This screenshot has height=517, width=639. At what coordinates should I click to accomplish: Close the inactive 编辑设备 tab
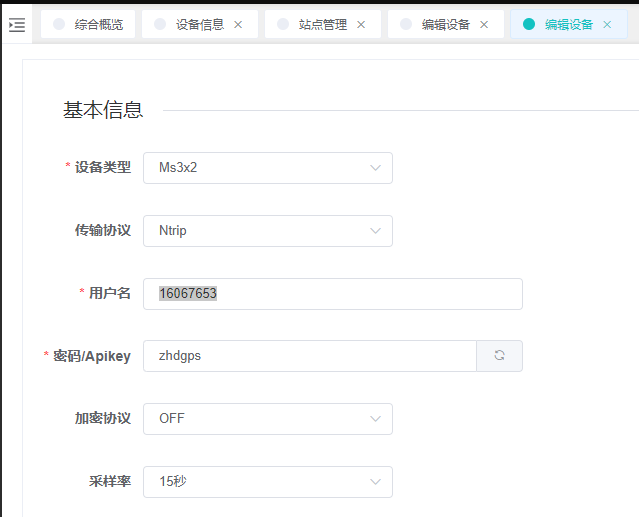[484, 25]
